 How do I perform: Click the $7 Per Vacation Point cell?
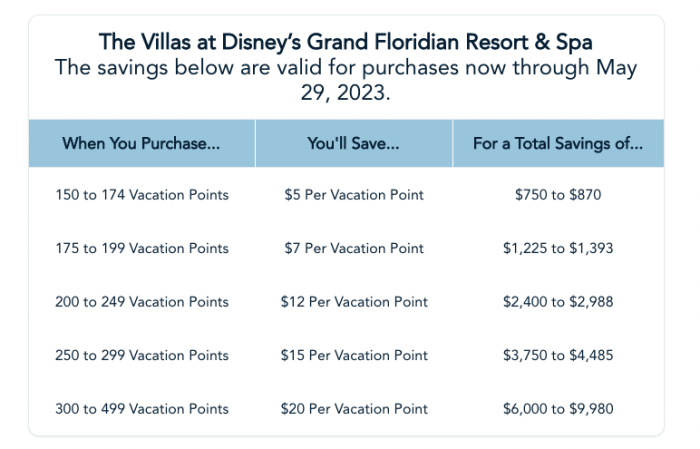point(354,248)
